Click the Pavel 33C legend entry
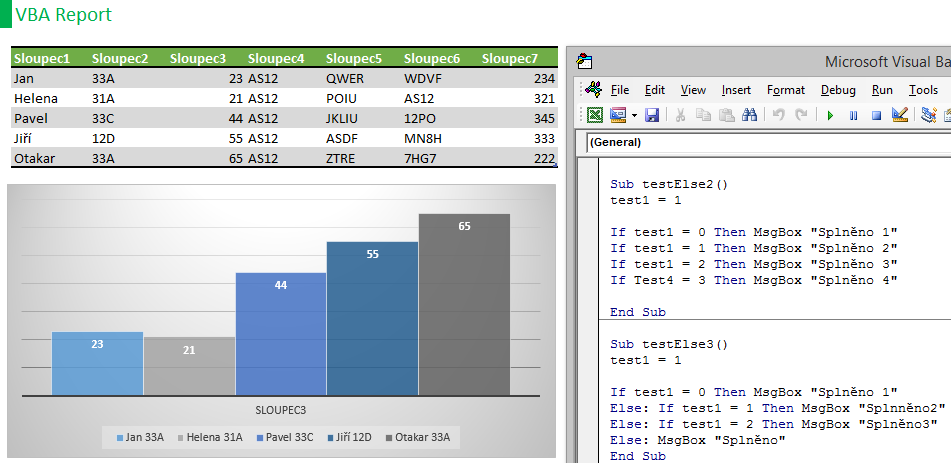The image size is (951, 463). point(284,437)
